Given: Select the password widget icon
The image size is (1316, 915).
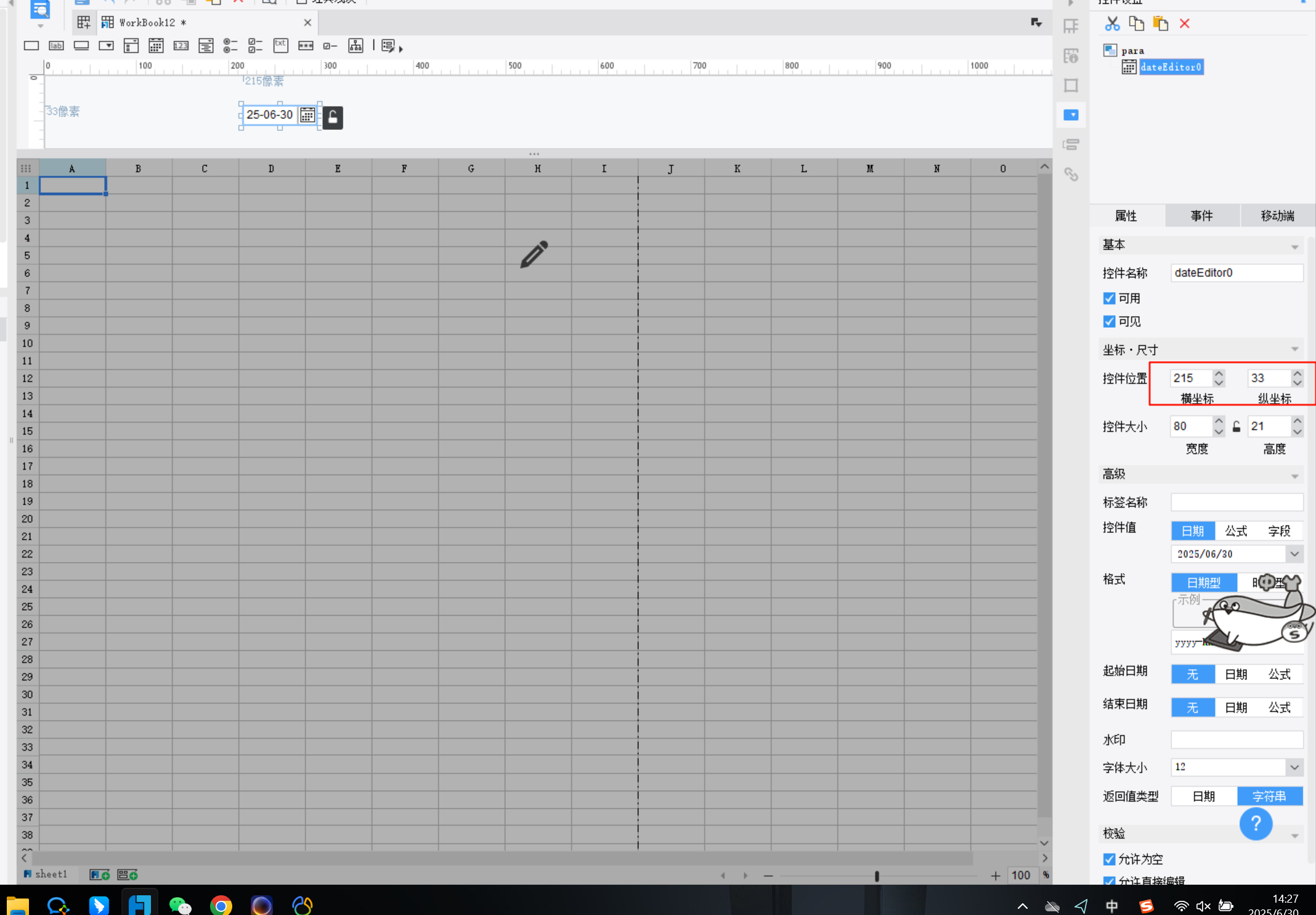Looking at the screenshot, I should pyautogui.click(x=306, y=46).
